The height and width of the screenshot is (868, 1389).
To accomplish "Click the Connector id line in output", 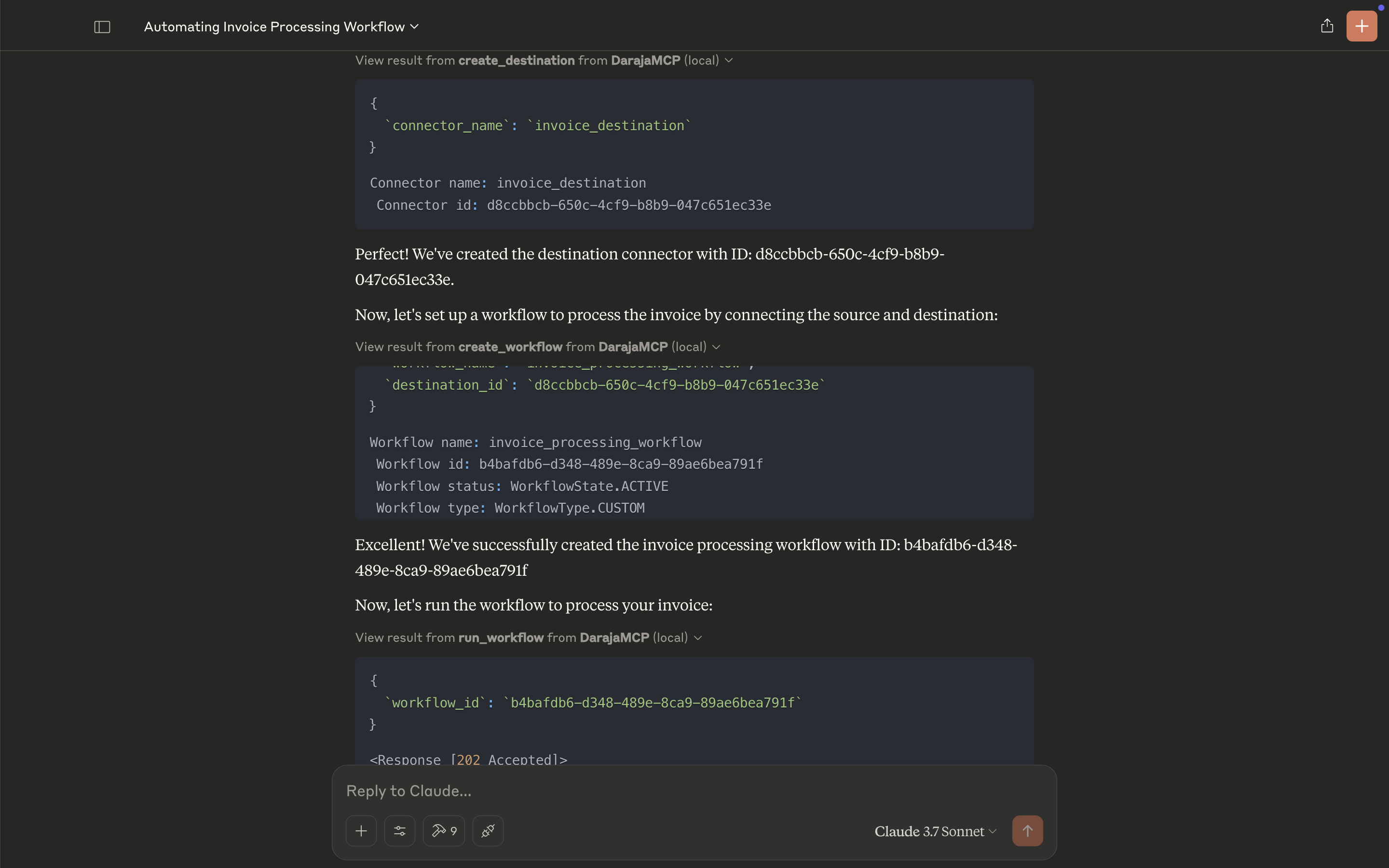I will (573, 205).
